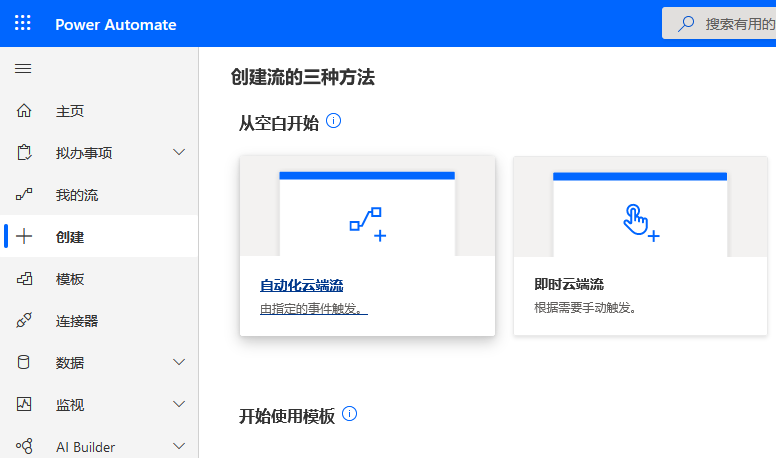The width and height of the screenshot is (776, 458).
Task: Focus the 搜索有用的 search box
Action: 719,23
